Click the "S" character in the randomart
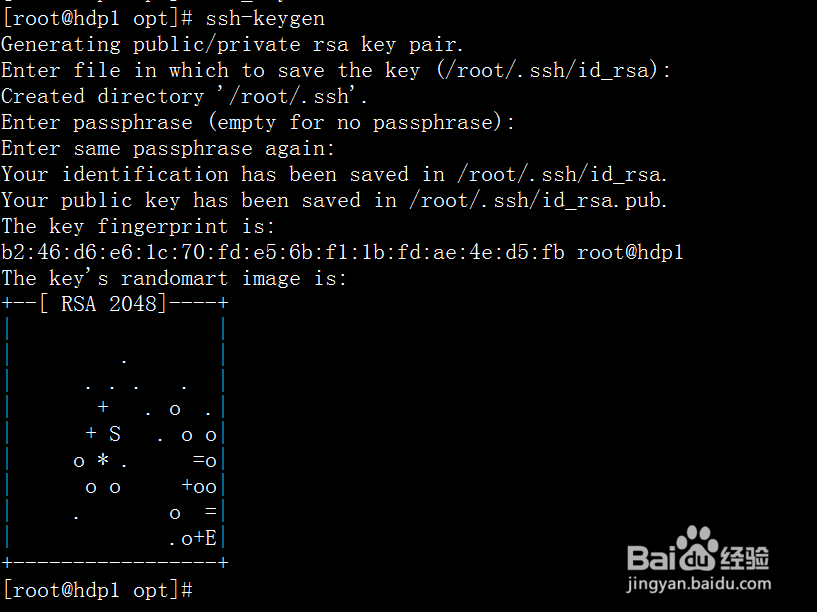 tap(114, 434)
